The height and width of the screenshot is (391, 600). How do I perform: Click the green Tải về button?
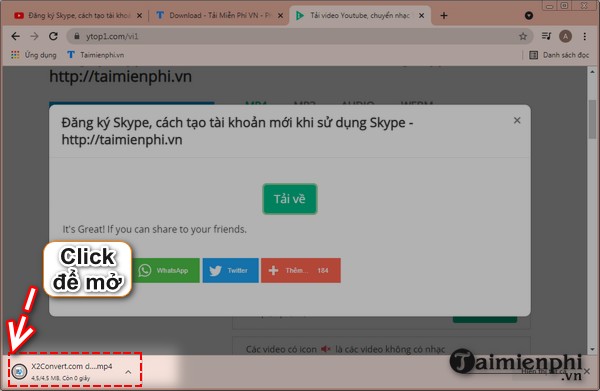pyautogui.click(x=290, y=199)
